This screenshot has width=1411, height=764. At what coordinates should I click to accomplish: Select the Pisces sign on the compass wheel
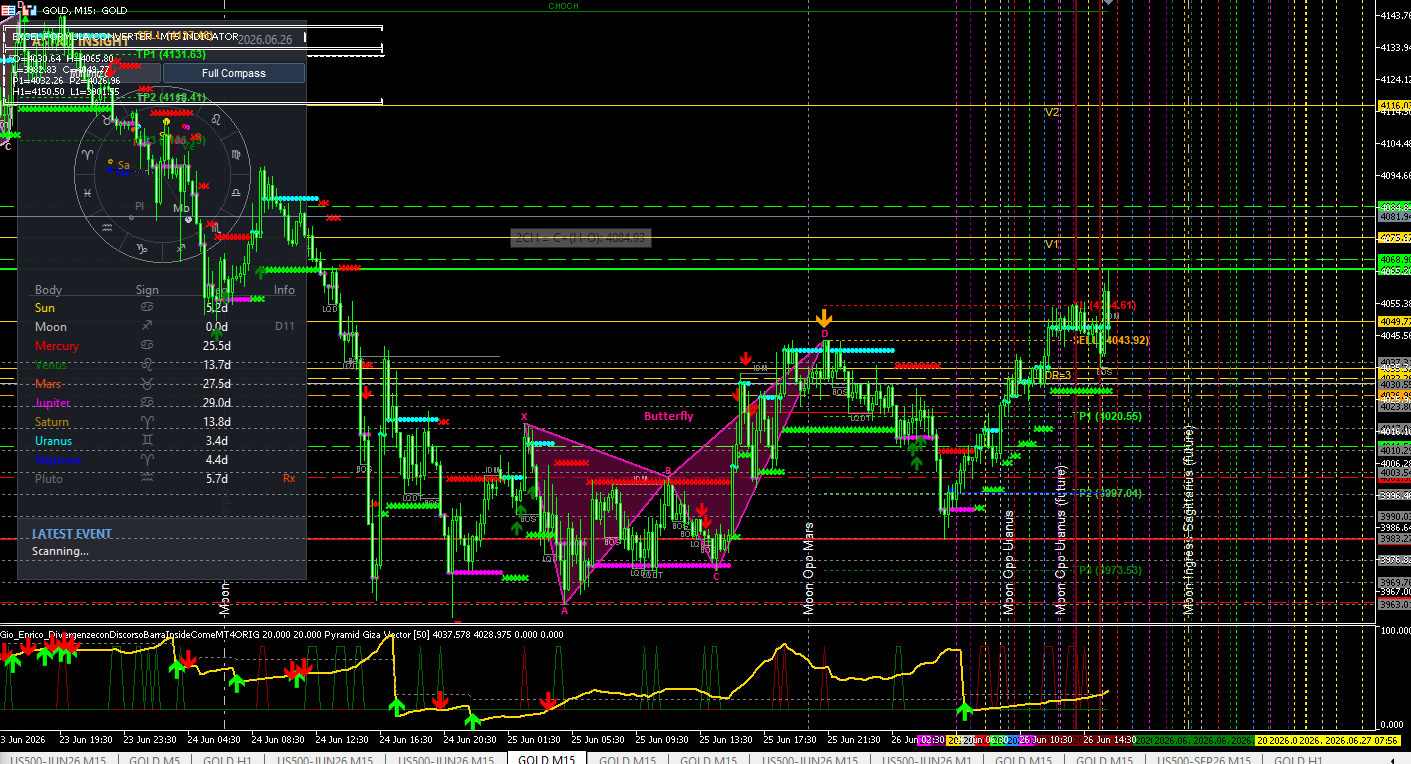pos(89,192)
